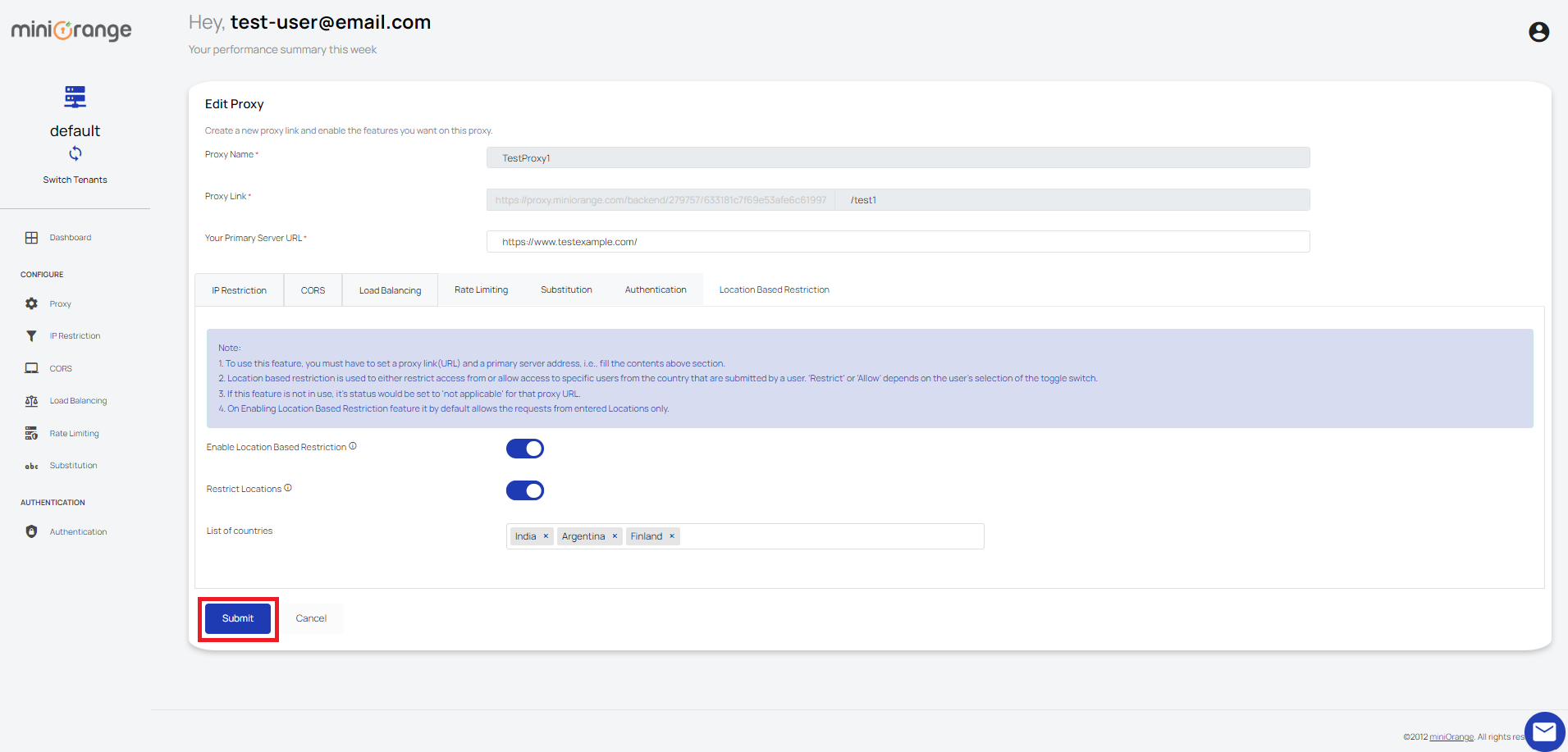This screenshot has width=1568, height=752.
Task: Click the Rate Limiting sidebar icon
Action: 31,433
